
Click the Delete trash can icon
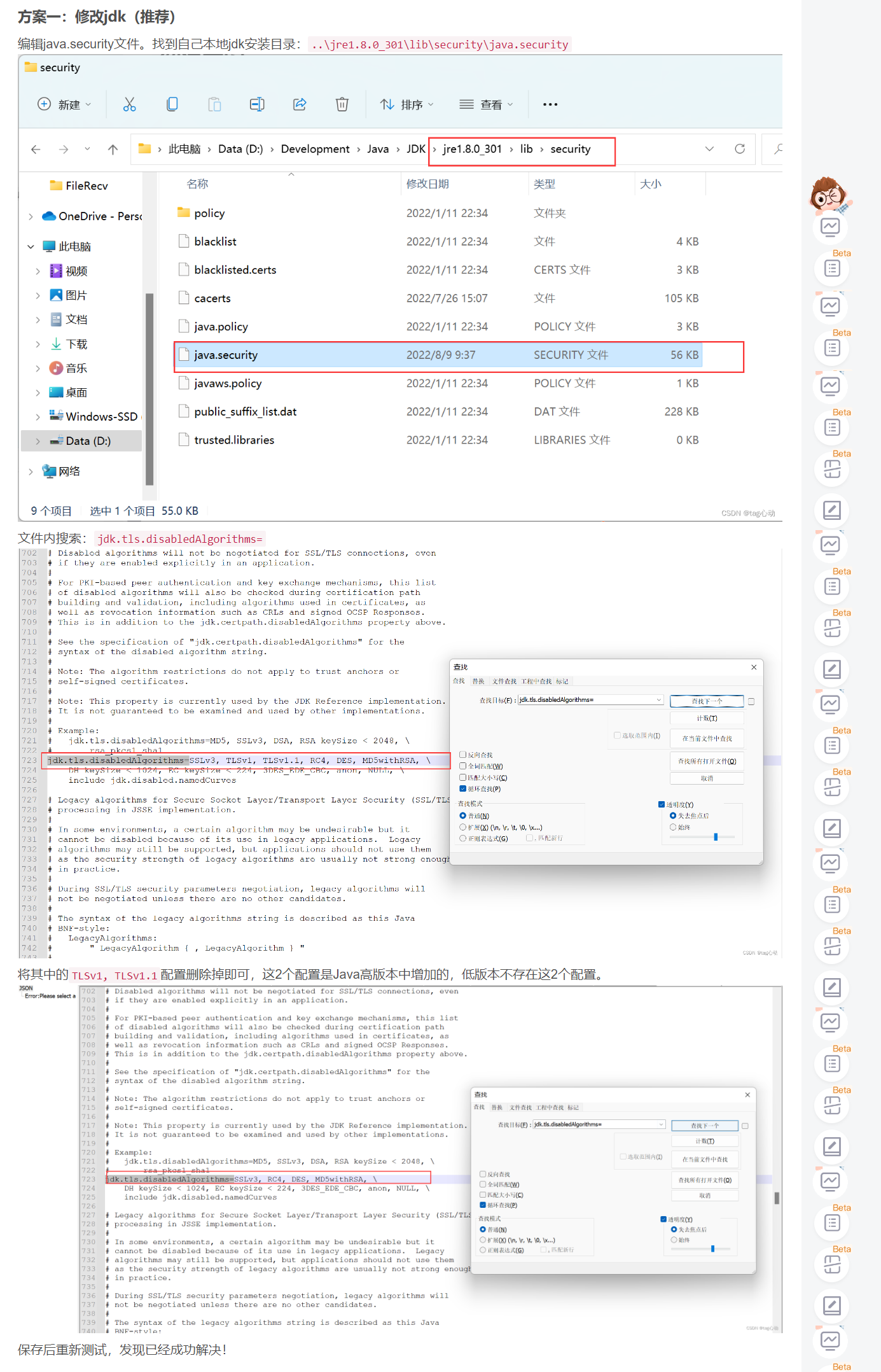(342, 104)
